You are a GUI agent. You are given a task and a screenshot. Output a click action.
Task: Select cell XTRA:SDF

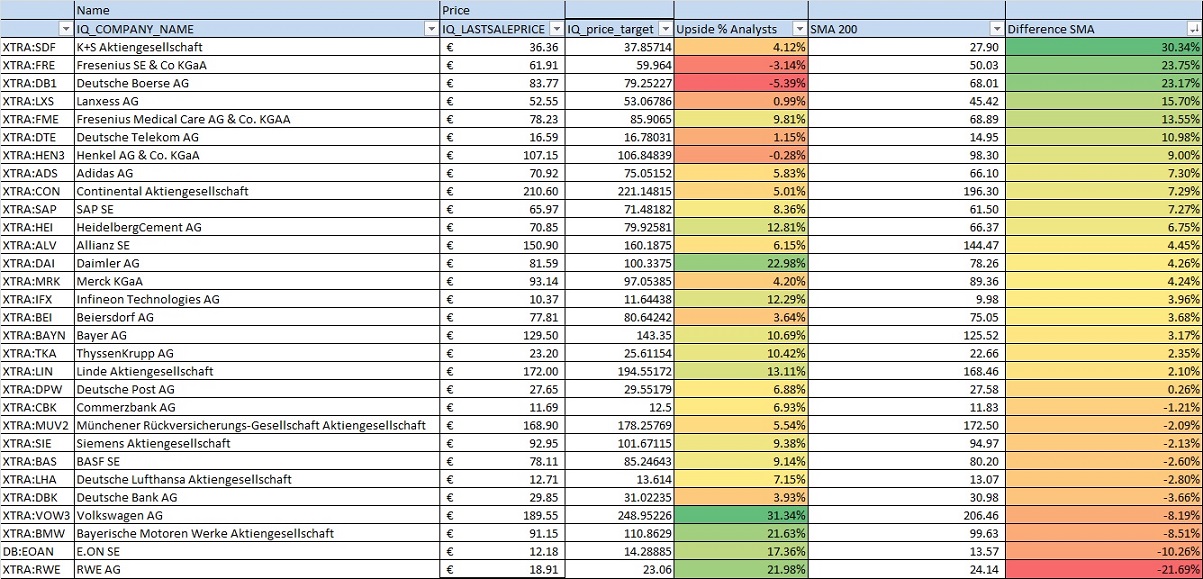coord(38,47)
